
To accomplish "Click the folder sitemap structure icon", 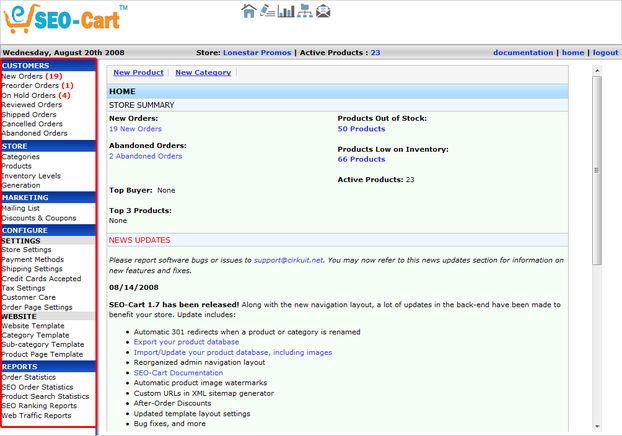I will point(305,11).
